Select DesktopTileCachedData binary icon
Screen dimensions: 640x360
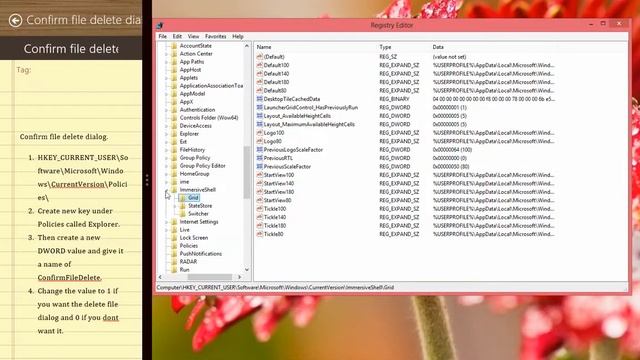[260, 99]
